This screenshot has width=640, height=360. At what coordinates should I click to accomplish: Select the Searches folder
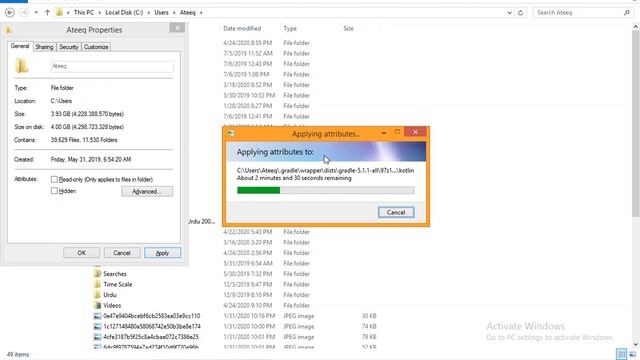coord(115,274)
